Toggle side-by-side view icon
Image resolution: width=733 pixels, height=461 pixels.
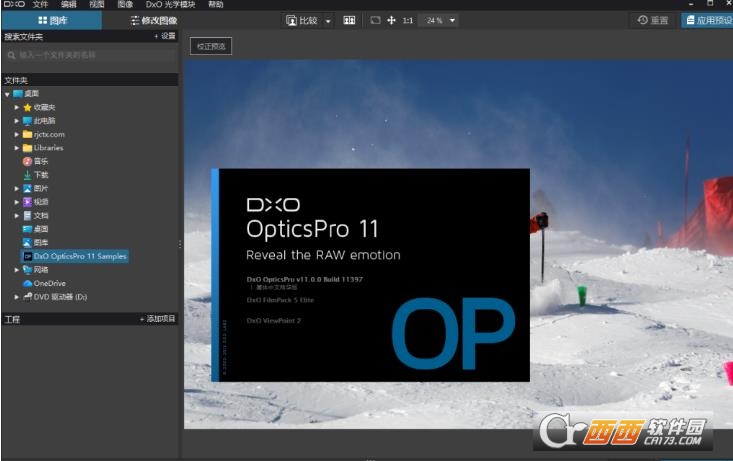pyautogui.click(x=349, y=21)
